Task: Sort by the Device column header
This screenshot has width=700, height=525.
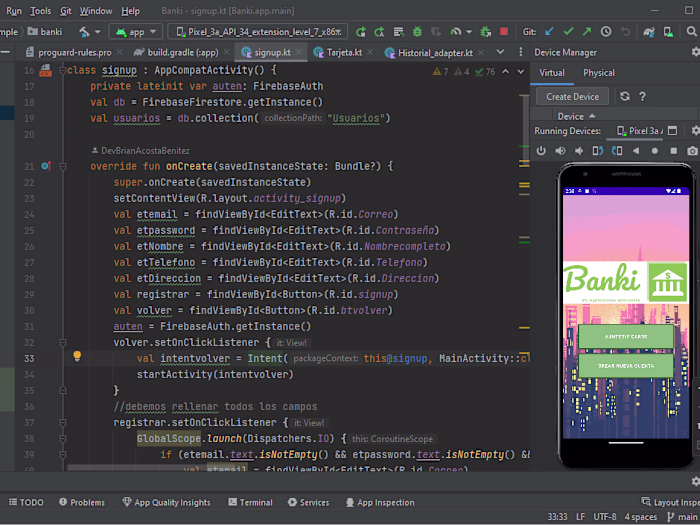Action: [571, 116]
